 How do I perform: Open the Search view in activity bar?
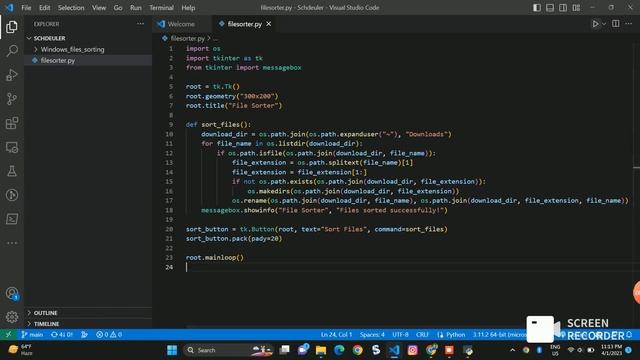coord(12,51)
